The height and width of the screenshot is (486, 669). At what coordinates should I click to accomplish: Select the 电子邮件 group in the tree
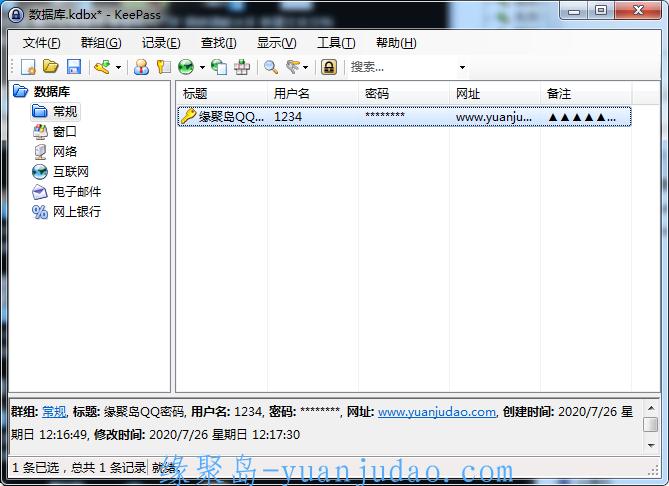[76, 191]
